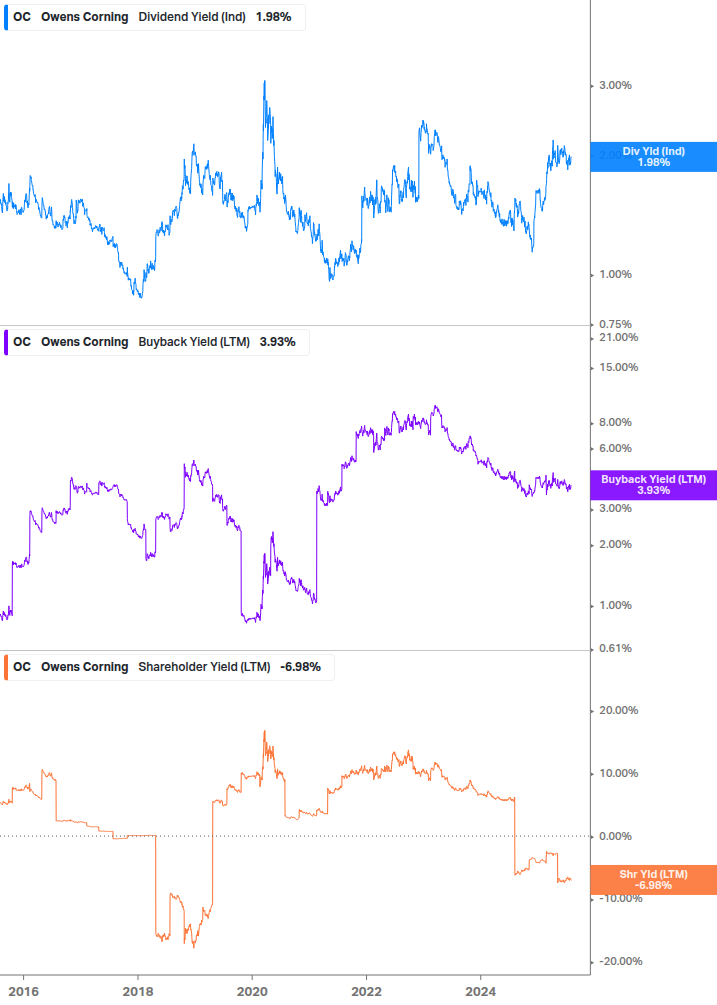Click the 2016 x-axis year label
Screen dimensions: 717x1005
tap(24, 992)
